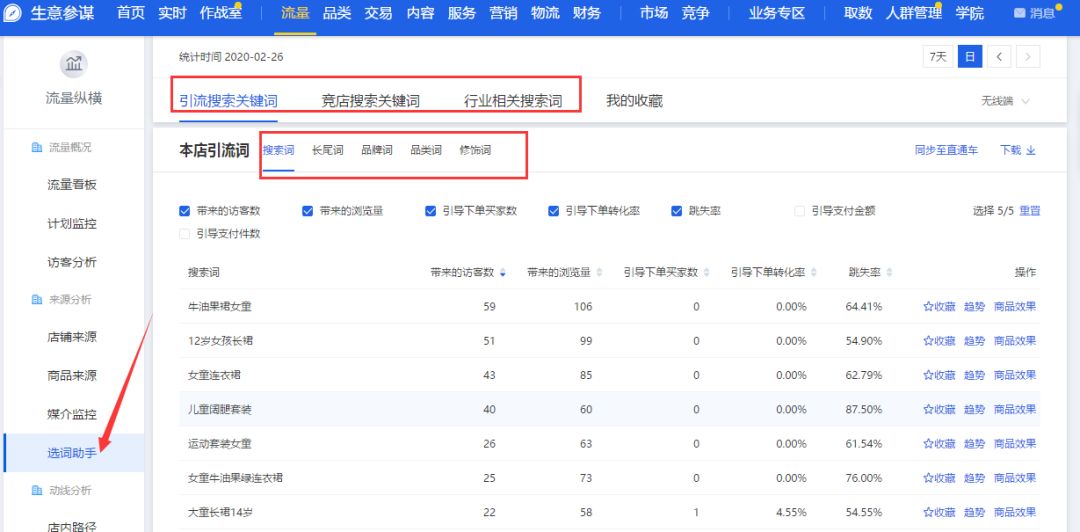Uncheck 引导下单买家数 checkbox
Screen dimensions: 1080x532
[430, 211]
